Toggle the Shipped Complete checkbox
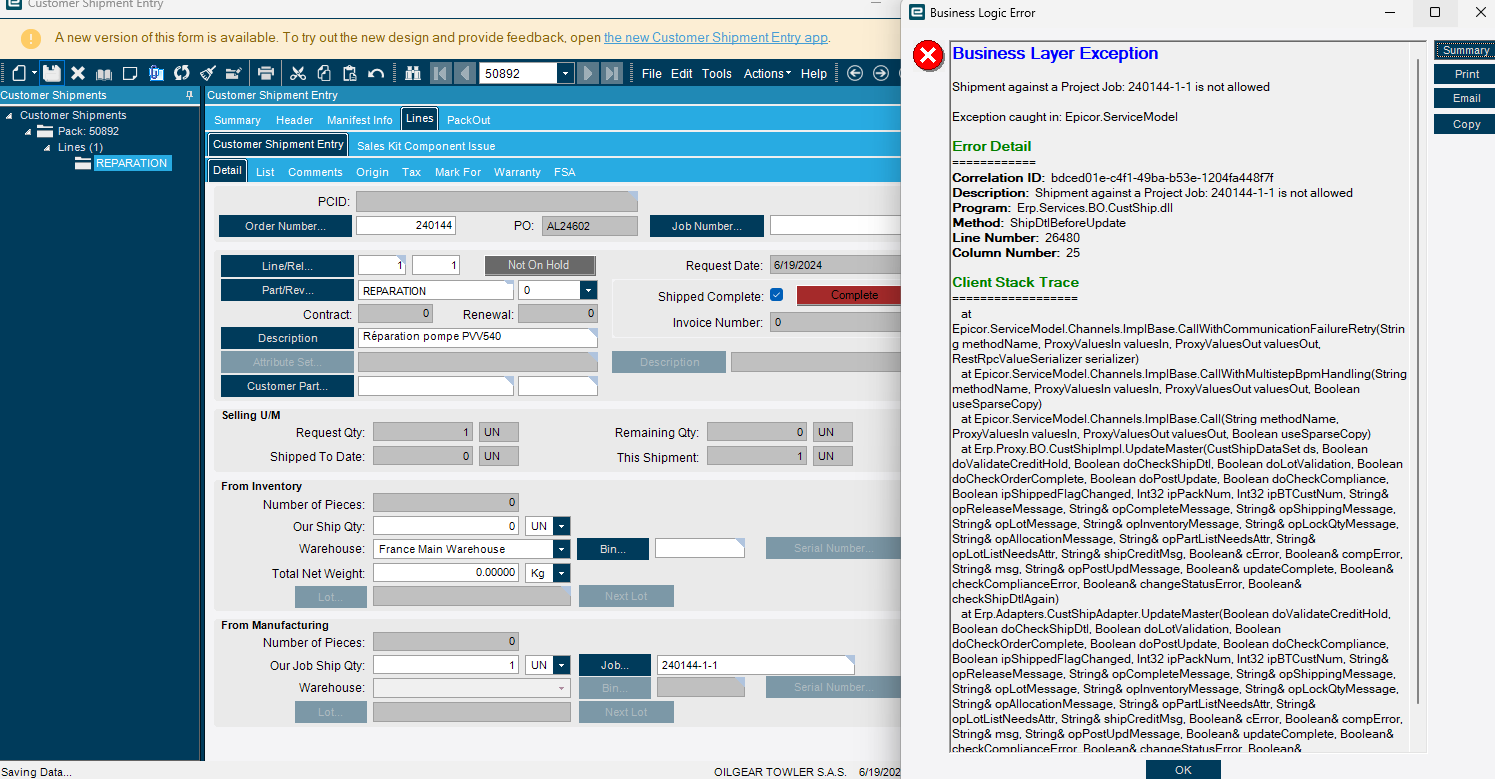This screenshot has height=779, width=1495. pos(776,295)
